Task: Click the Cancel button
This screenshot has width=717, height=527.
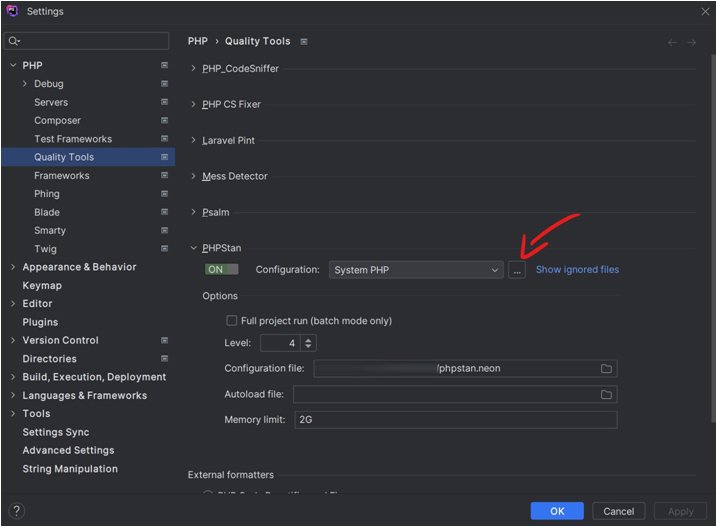Action: 619,511
